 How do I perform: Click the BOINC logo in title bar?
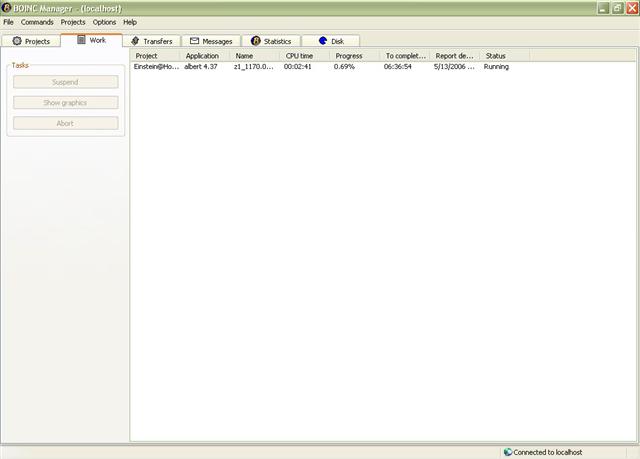point(6,8)
